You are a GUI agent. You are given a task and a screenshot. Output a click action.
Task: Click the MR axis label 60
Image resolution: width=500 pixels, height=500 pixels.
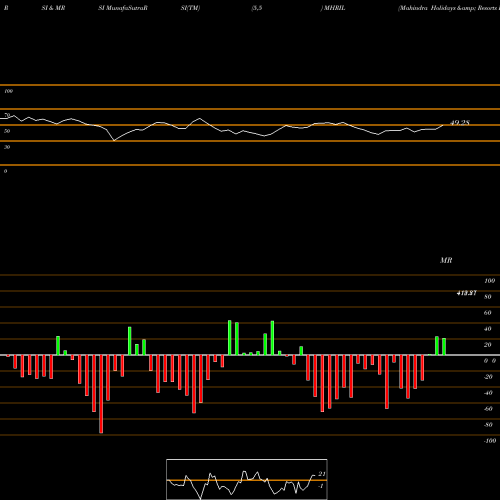488,313
